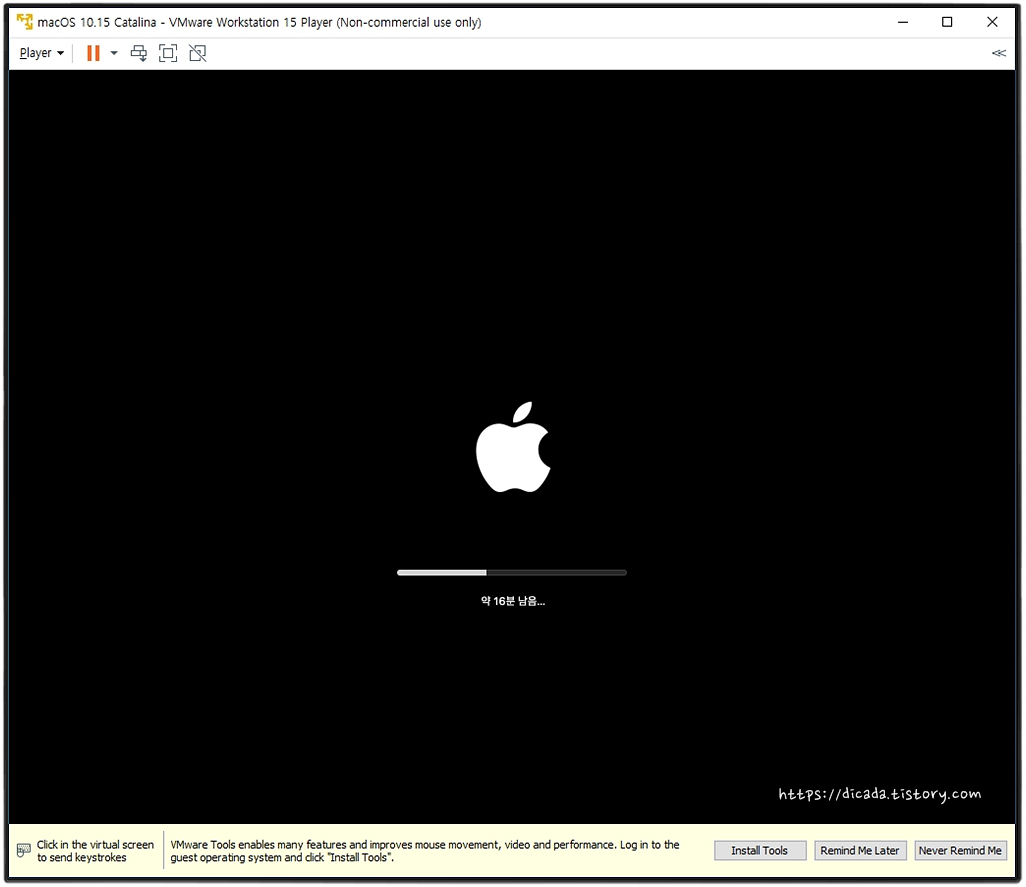Click Never Remind Me button
Screen dimensions: 1026x887
point(960,850)
